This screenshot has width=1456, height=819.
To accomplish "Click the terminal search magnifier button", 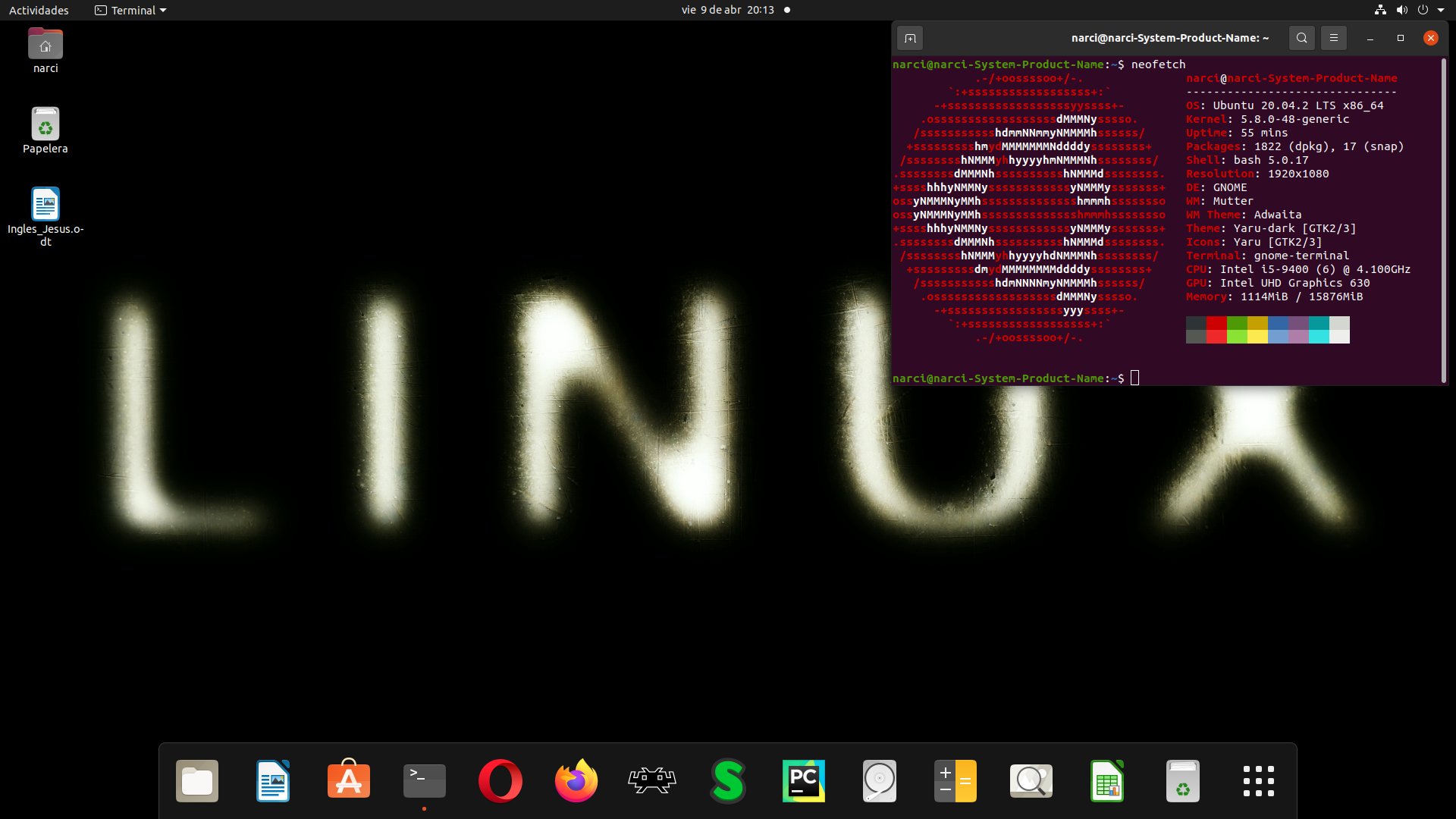I will (1301, 38).
